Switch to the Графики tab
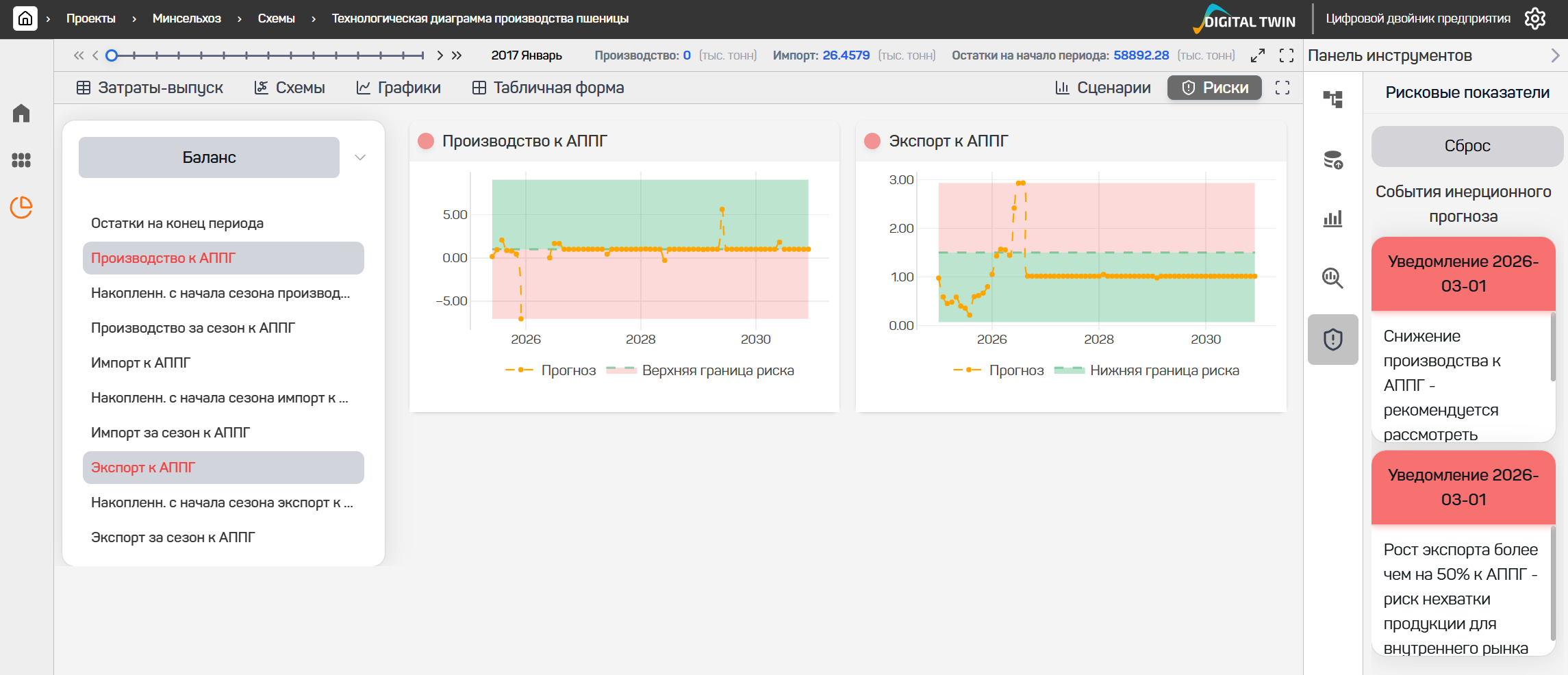The width and height of the screenshot is (1568, 675). pos(399,88)
